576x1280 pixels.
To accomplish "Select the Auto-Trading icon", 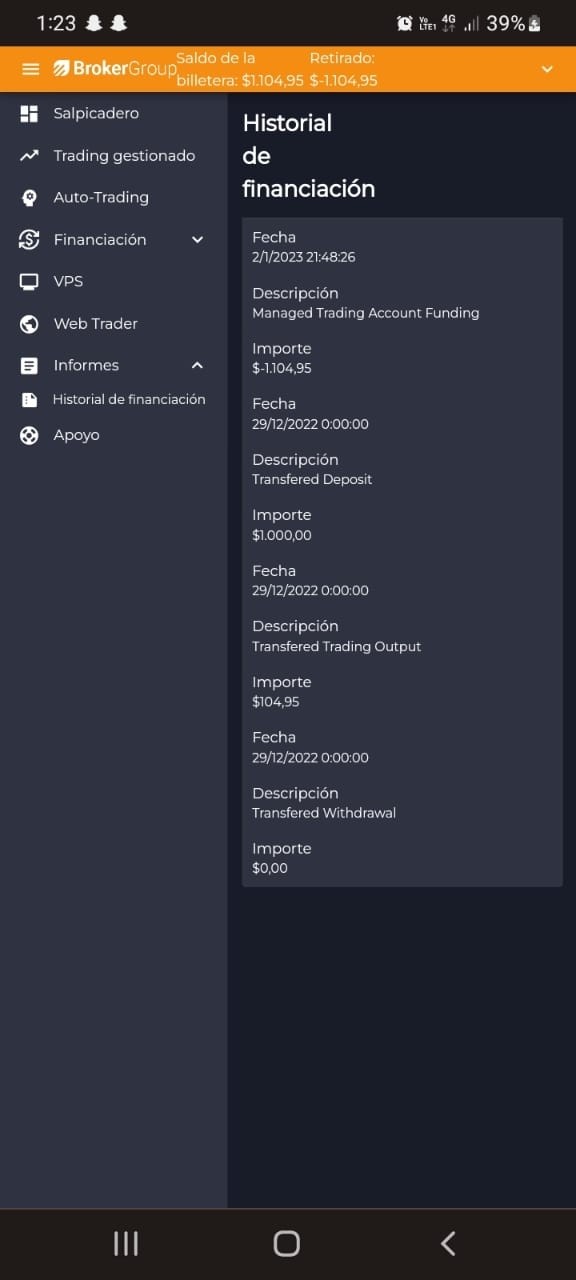I will (x=29, y=198).
